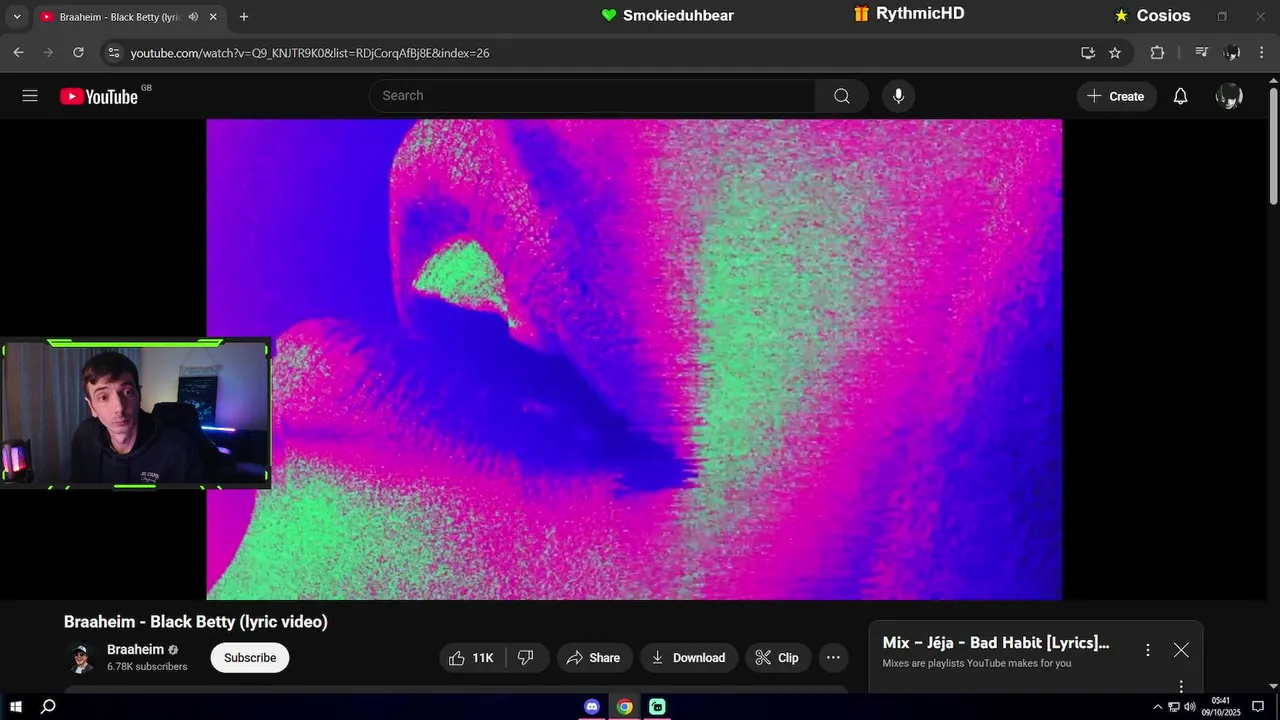Dislike the video with thumbs down
The width and height of the screenshot is (1280, 720).
pyautogui.click(x=526, y=657)
